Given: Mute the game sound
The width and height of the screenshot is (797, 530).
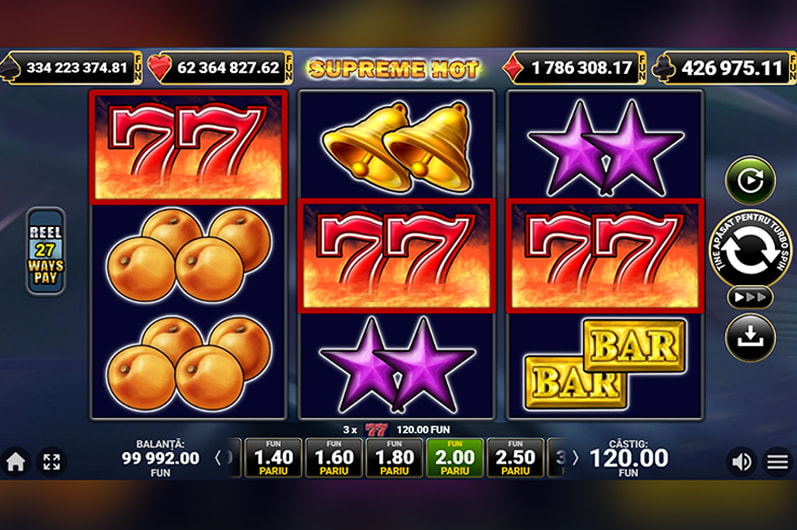Looking at the screenshot, I should click(x=742, y=461).
